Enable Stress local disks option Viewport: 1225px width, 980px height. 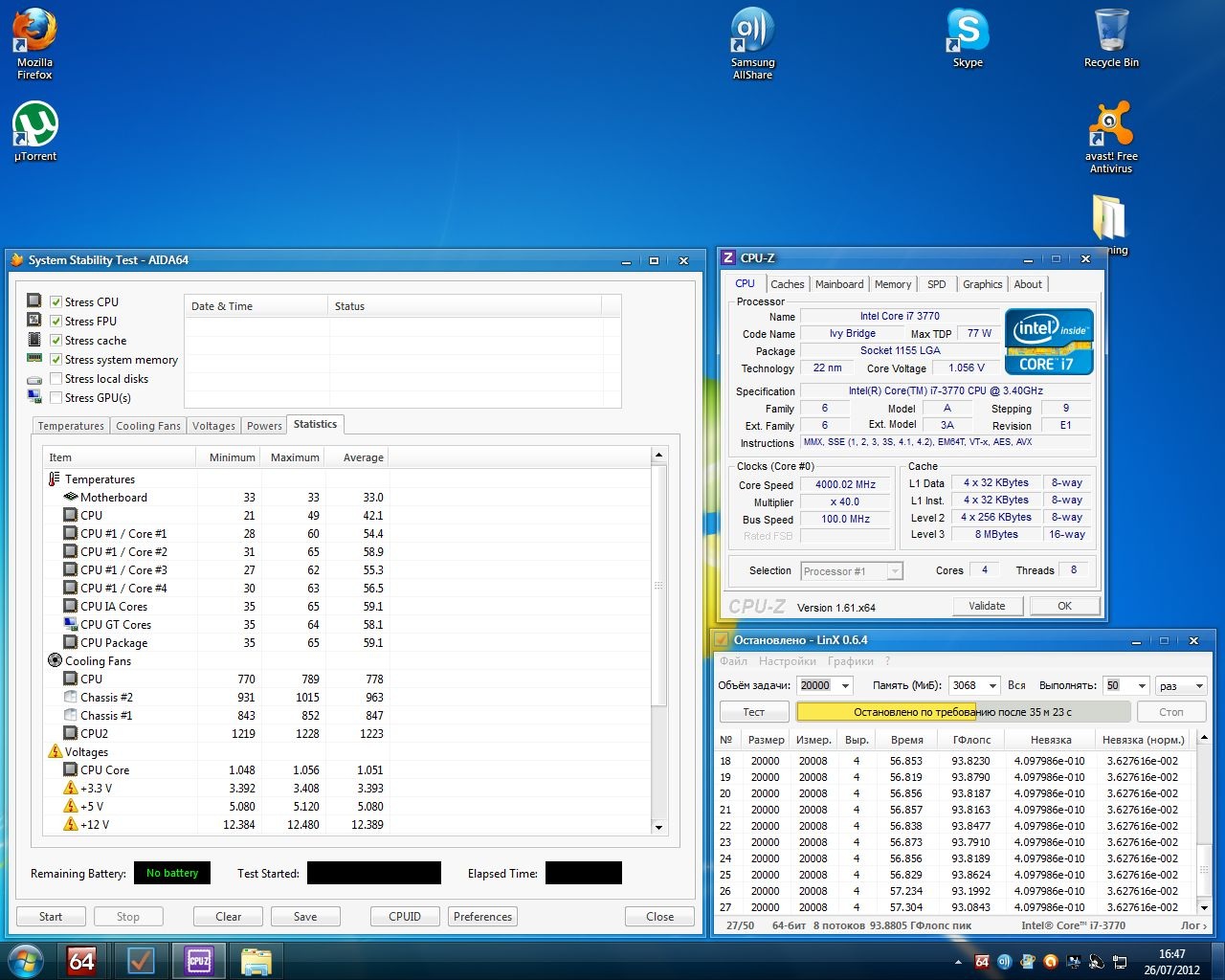(x=56, y=379)
